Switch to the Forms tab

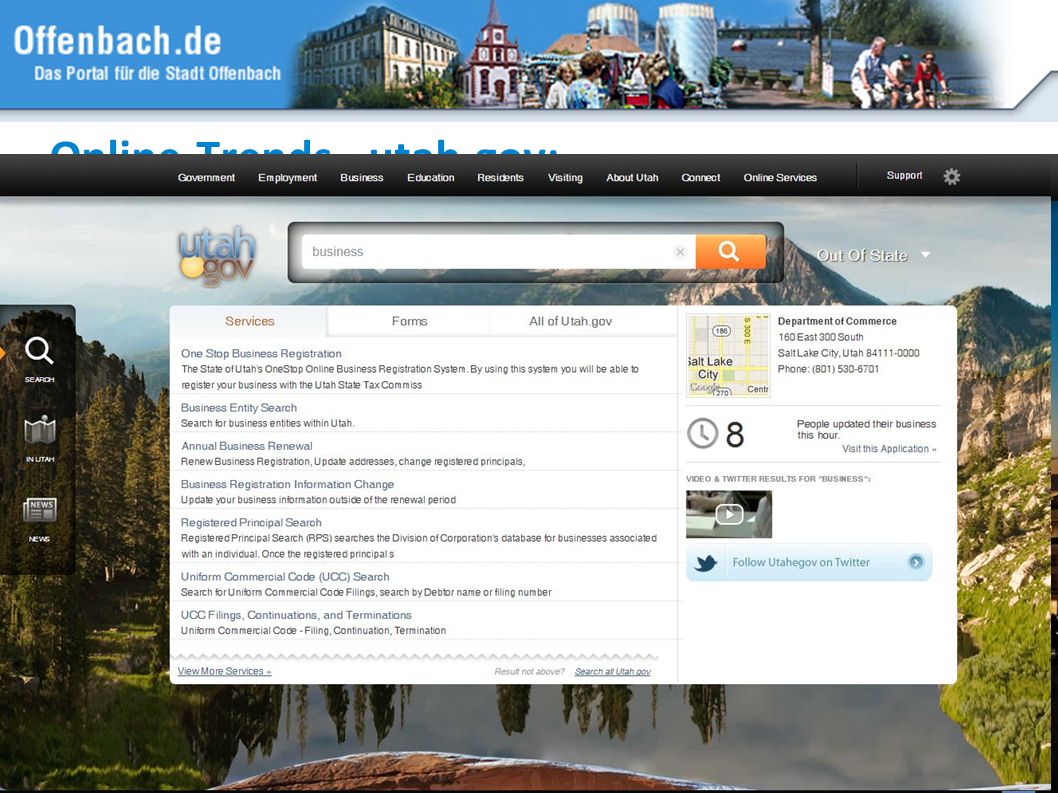[409, 321]
